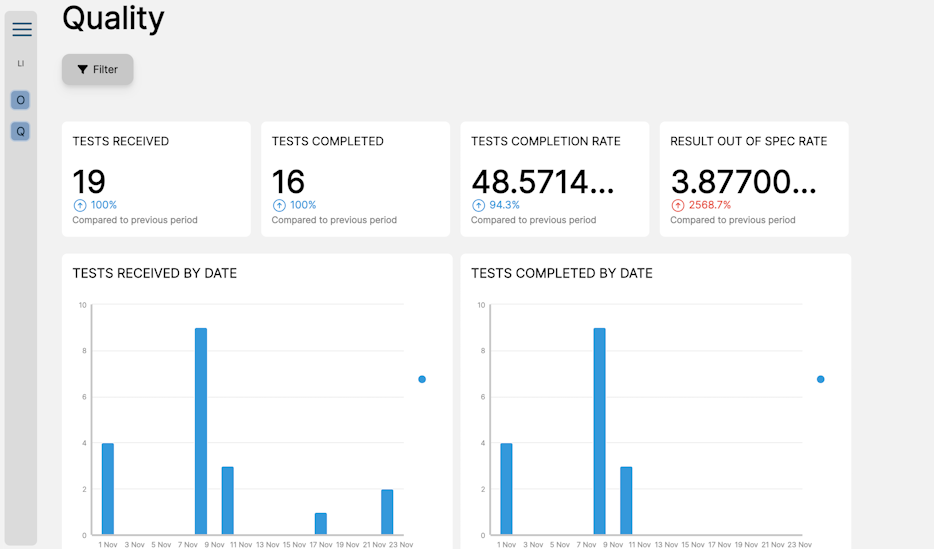Select the 1 Nov bar in Tests Completed chart

pyautogui.click(x=506, y=489)
